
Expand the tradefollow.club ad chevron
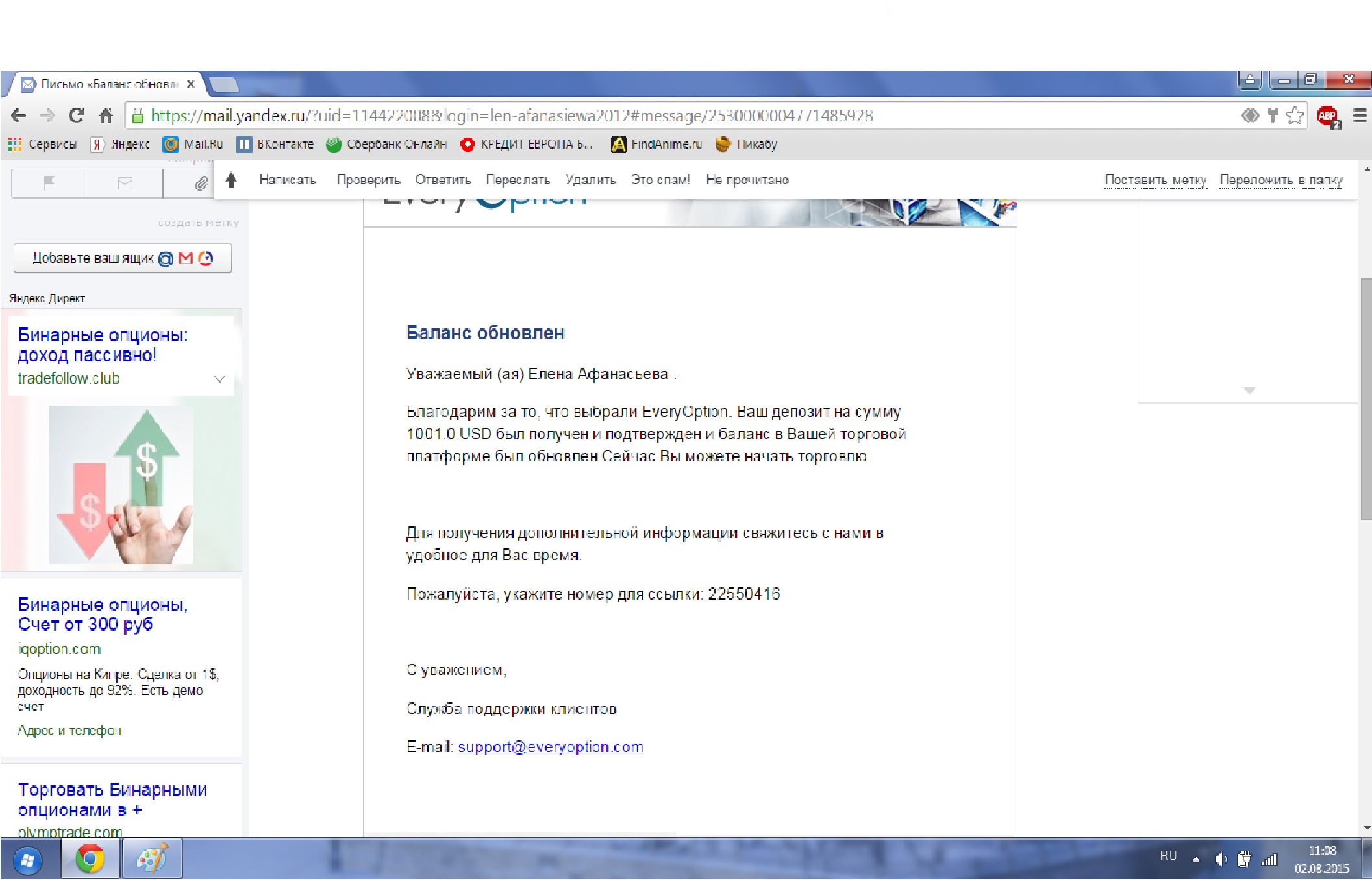click(219, 379)
